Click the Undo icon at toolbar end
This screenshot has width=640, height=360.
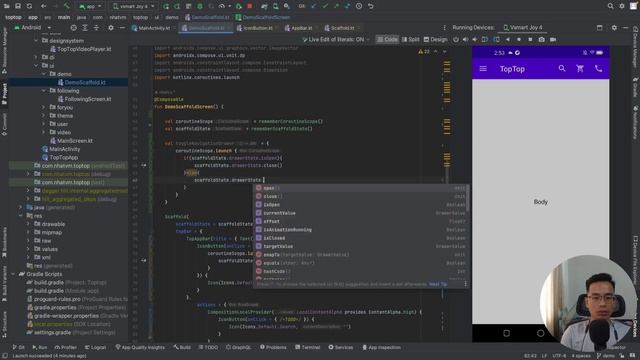(x=371, y=6)
